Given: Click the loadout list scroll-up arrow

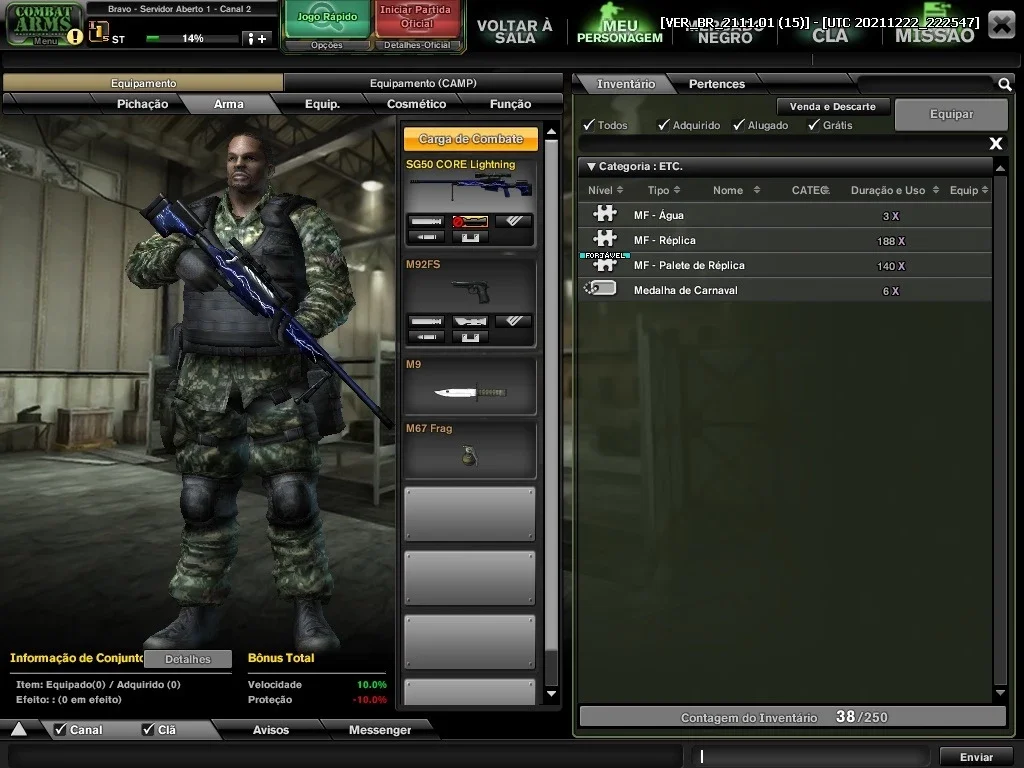Looking at the screenshot, I should pyautogui.click(x=551, y=131).
